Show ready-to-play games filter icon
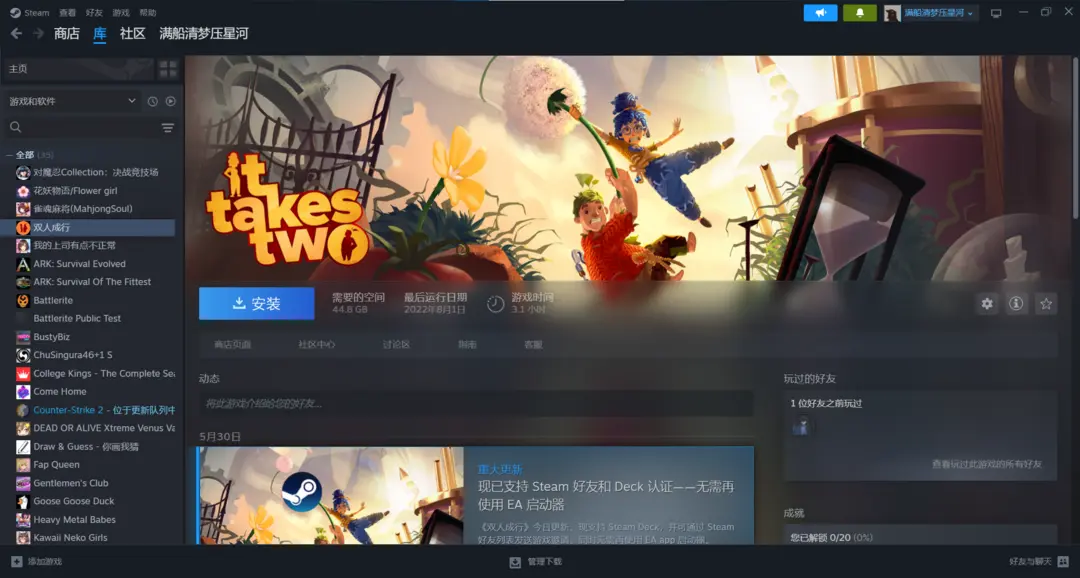The width and height of the screenshot is (1080, 578). pyautogui.click(x=170, y=101)
